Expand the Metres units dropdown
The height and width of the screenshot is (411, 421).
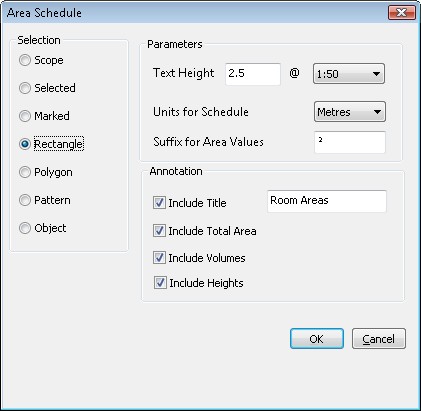[x=350, y=112]
